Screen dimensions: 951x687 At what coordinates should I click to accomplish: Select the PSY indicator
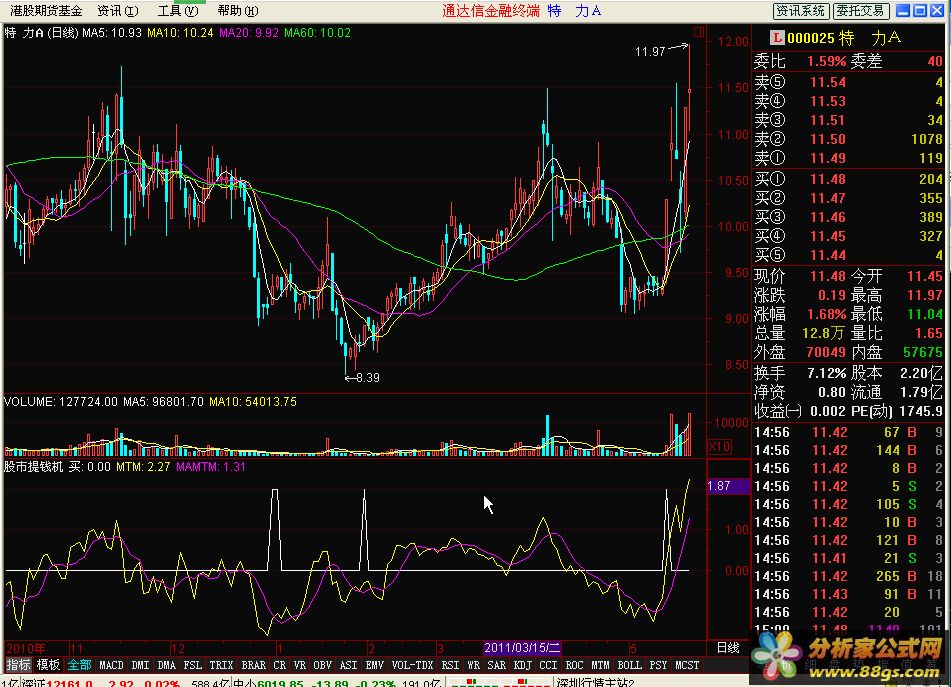[x=658, y=665]
